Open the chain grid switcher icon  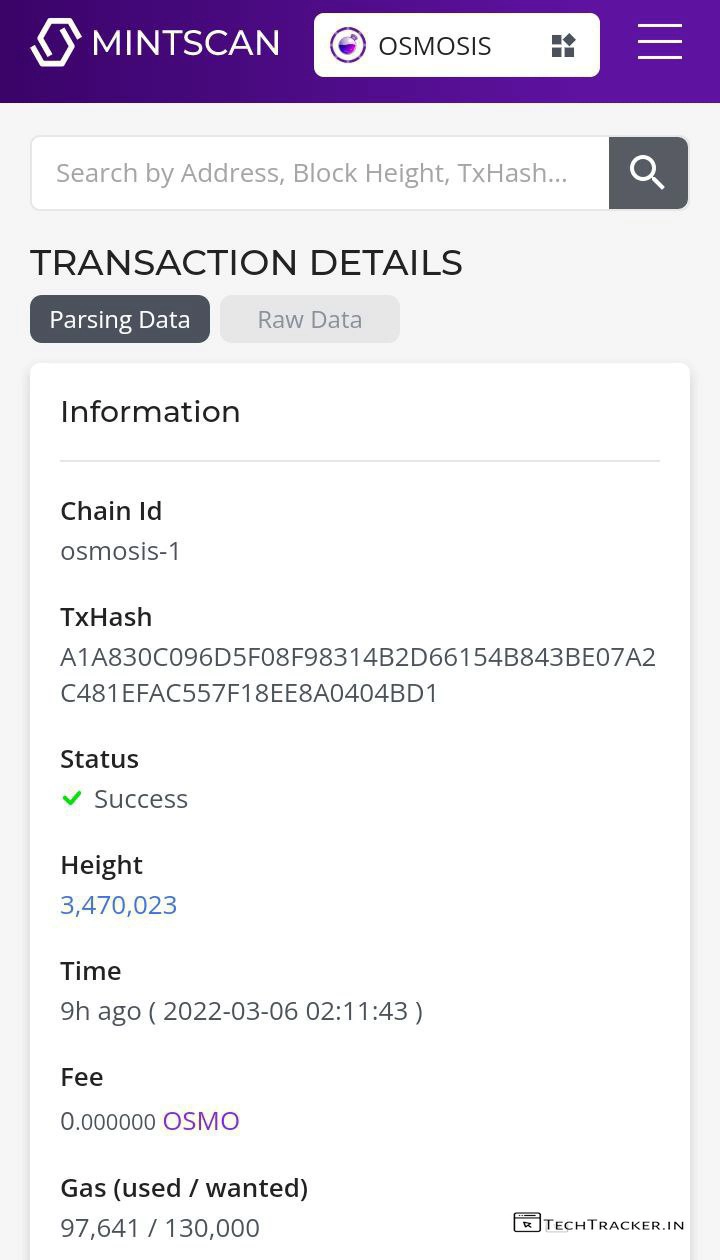click(x=563, y=45)
